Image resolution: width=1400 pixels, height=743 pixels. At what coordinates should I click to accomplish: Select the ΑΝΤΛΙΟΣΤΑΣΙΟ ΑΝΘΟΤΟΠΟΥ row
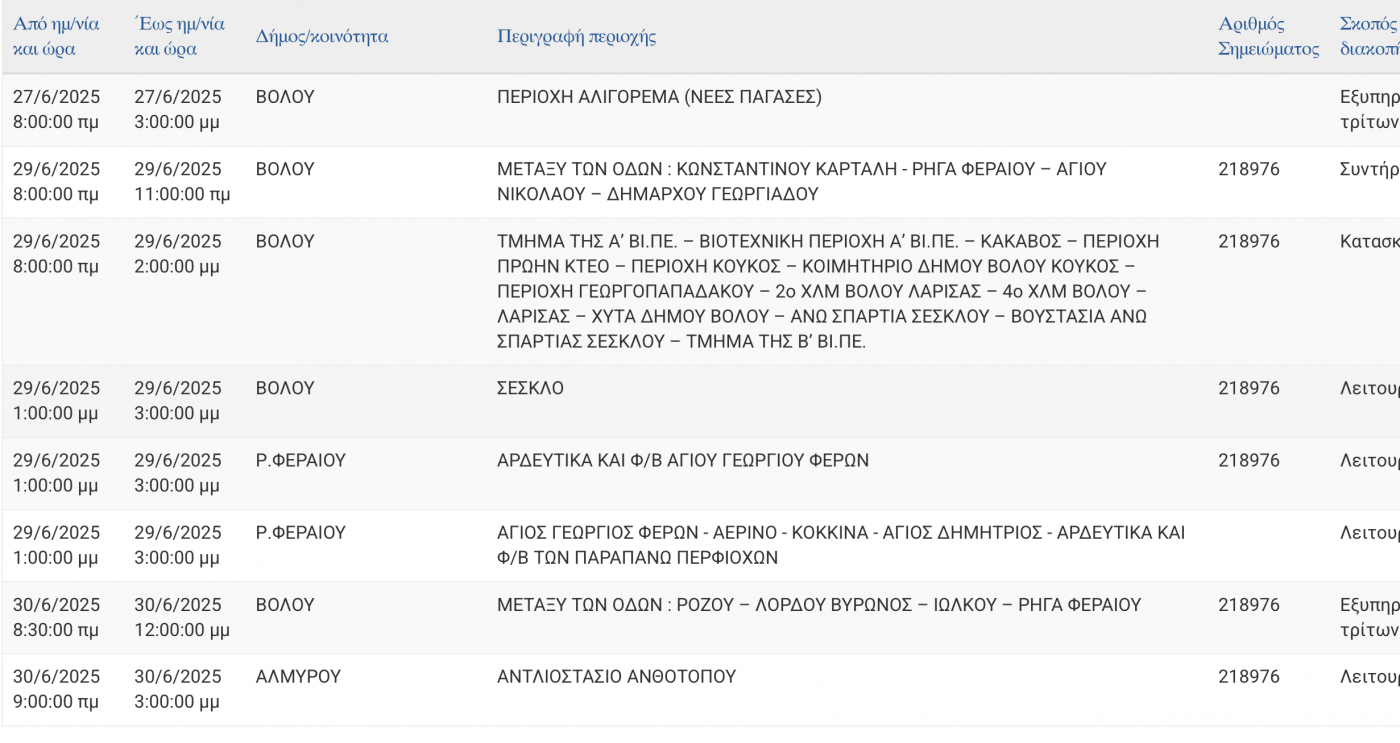coord(700,689)
